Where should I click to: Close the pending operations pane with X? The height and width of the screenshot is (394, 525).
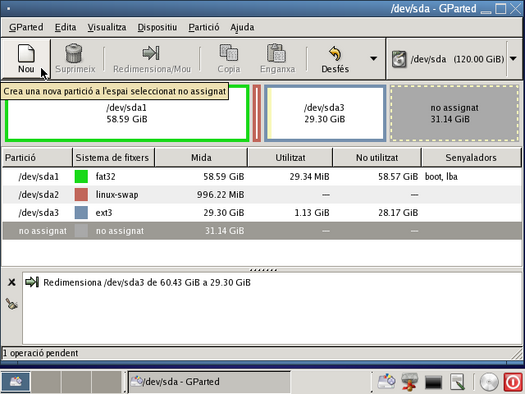(x=12, y=283)
